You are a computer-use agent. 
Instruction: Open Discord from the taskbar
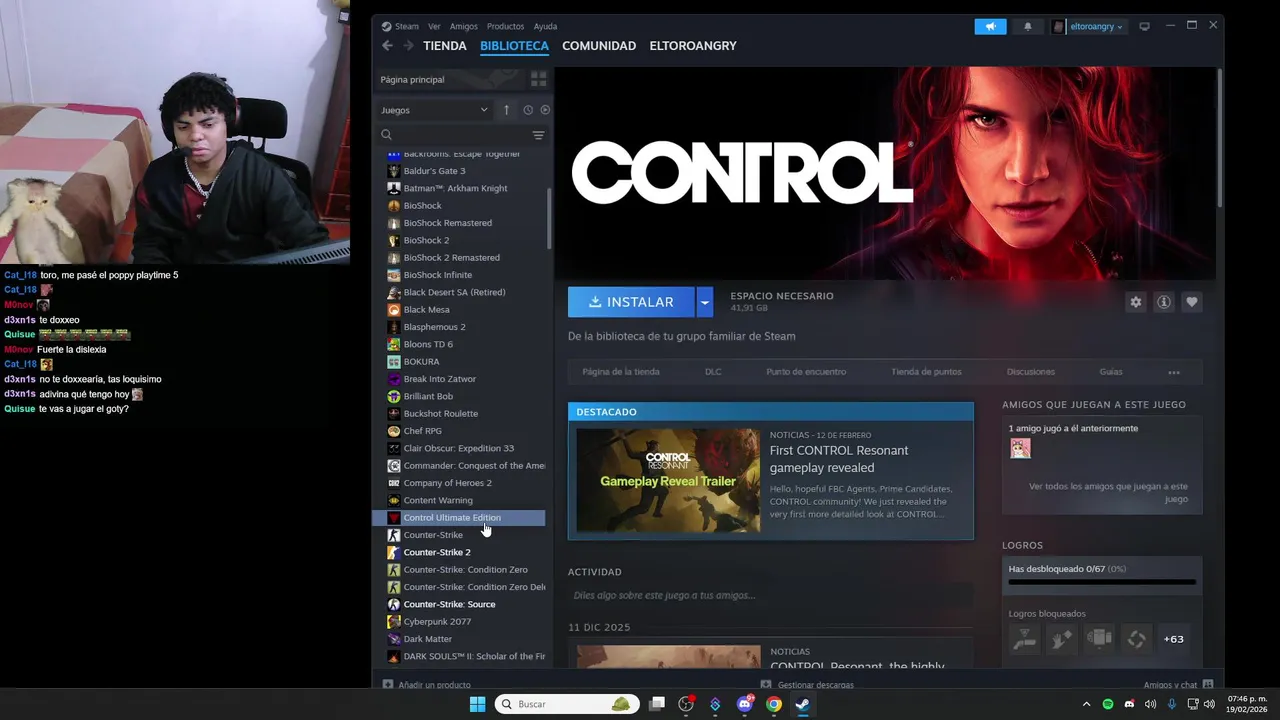click(744, 704)
